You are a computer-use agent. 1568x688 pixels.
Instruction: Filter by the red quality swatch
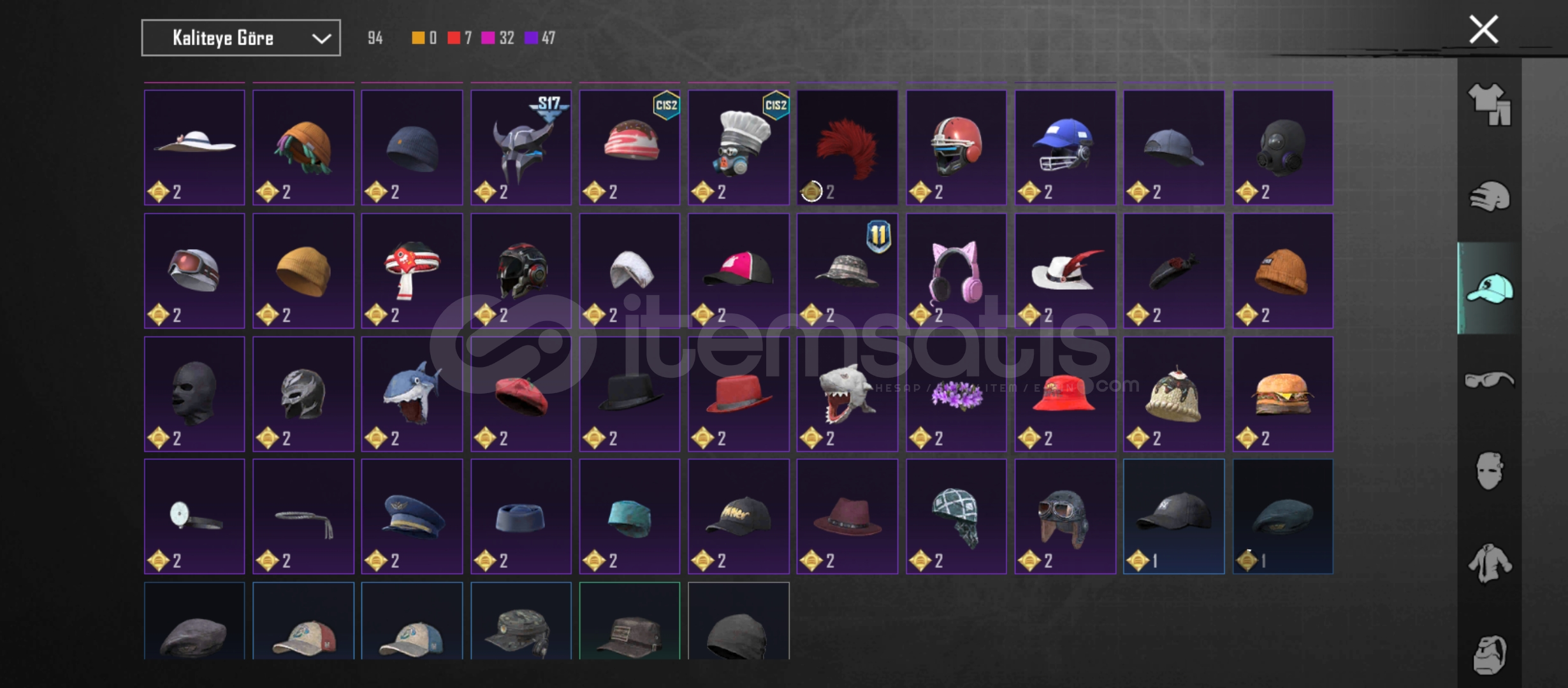tap(454, 38)
